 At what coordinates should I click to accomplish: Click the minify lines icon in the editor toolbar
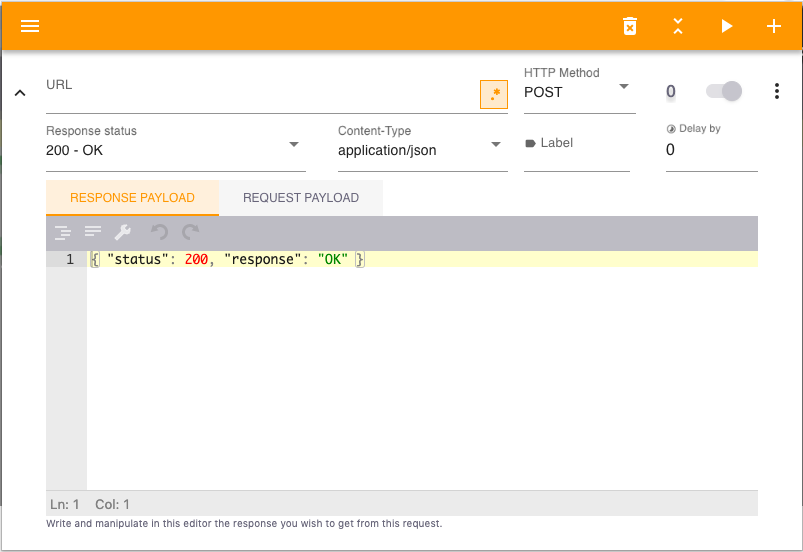point(93,232)
